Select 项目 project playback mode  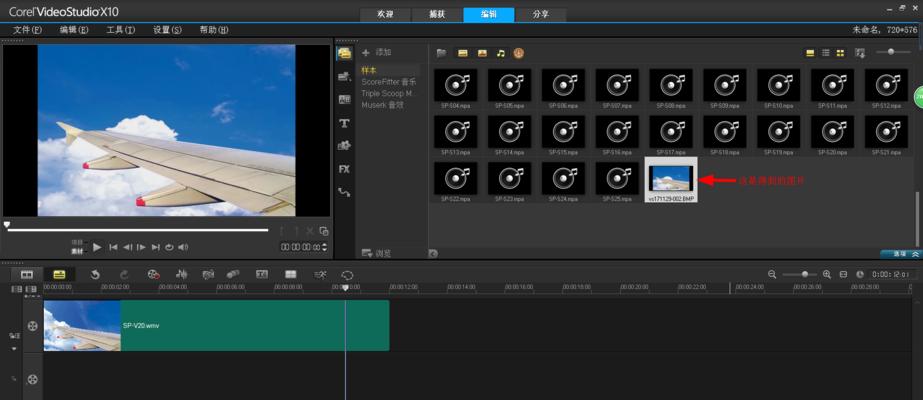click(x=77, y=242)
